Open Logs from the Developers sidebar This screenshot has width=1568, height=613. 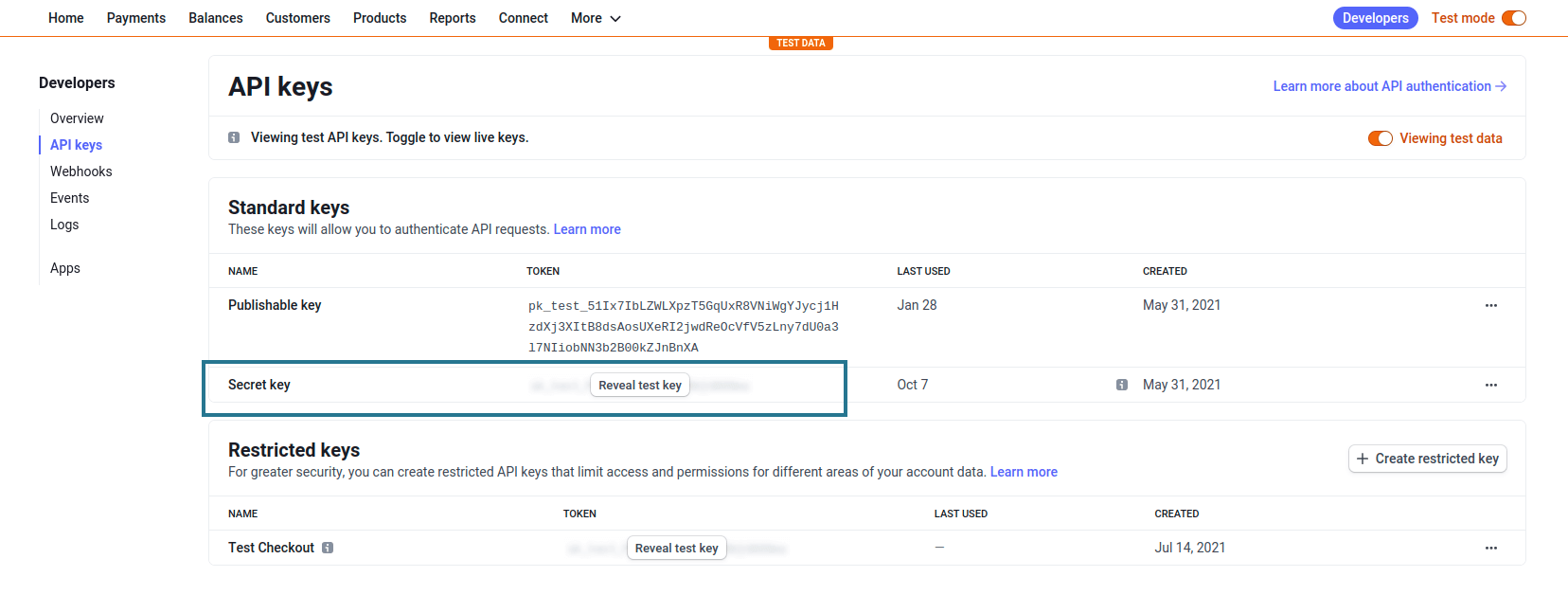click(64, 225)
